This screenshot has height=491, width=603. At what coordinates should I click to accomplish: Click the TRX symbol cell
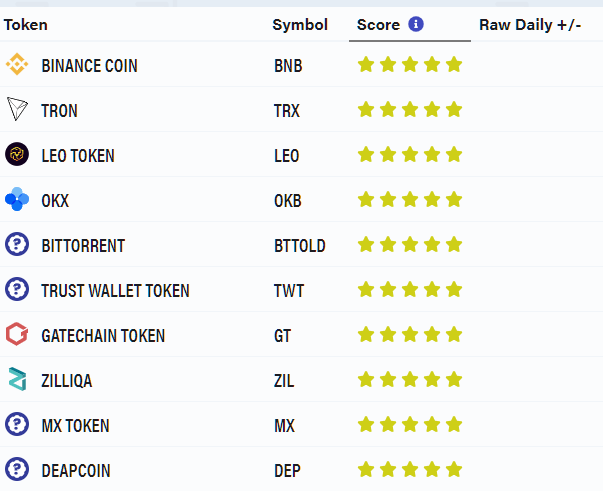point(287,111)
